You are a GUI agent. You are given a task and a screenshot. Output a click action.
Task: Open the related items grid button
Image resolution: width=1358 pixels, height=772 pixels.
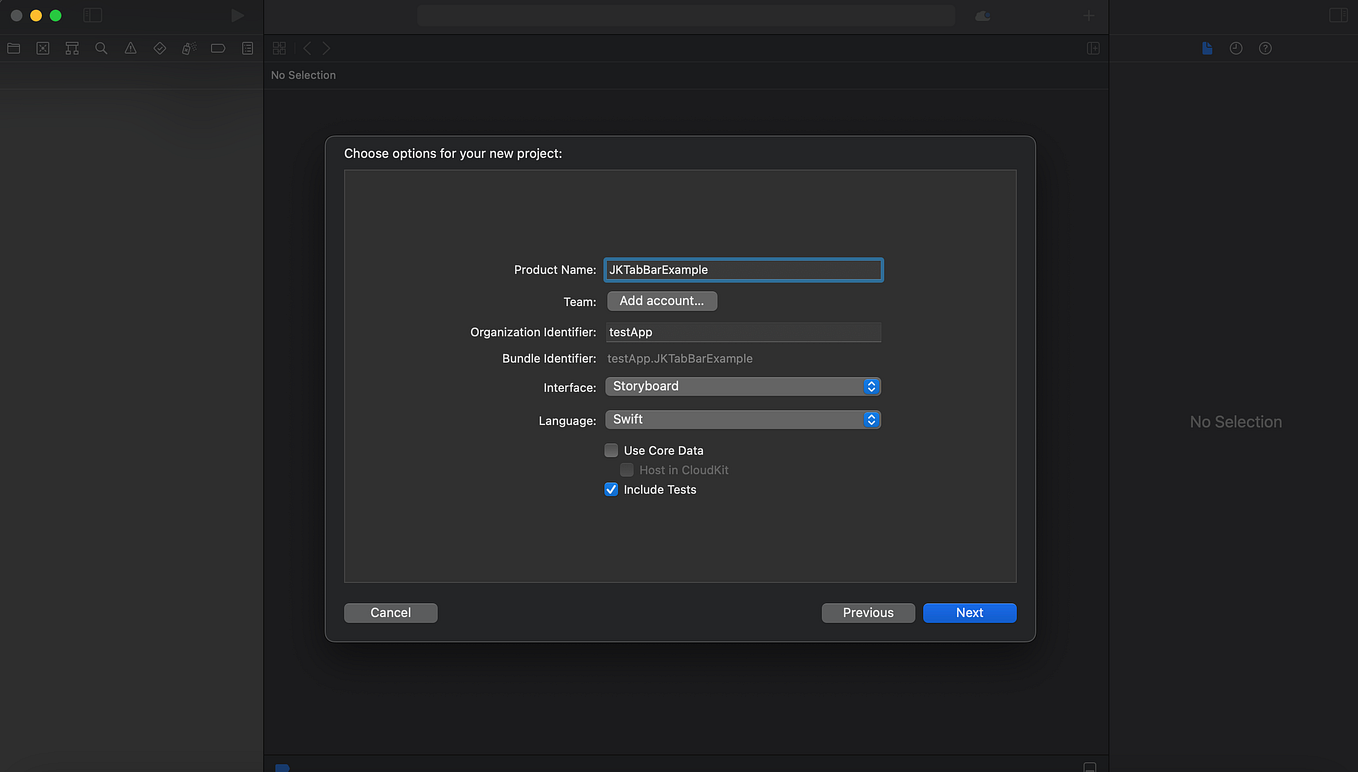click(x=279, y=47)
